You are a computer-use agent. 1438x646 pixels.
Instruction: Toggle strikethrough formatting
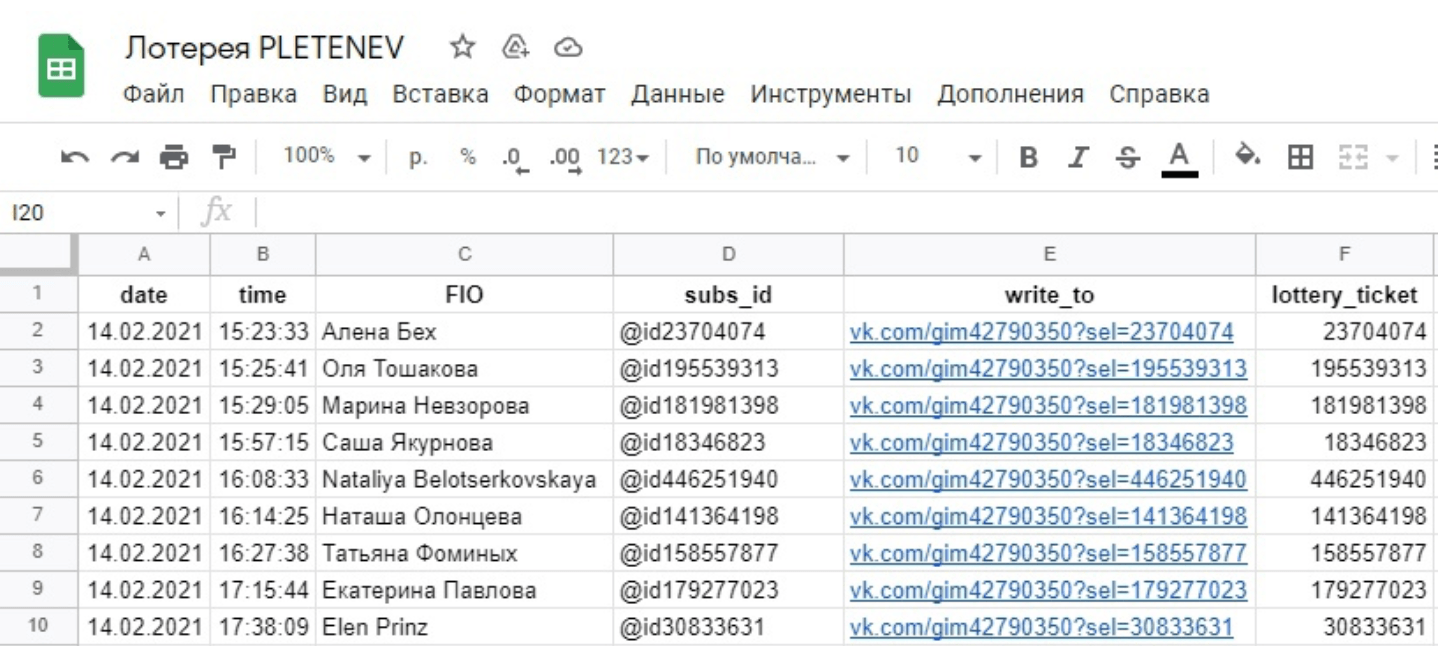[x=1128, y=157]
